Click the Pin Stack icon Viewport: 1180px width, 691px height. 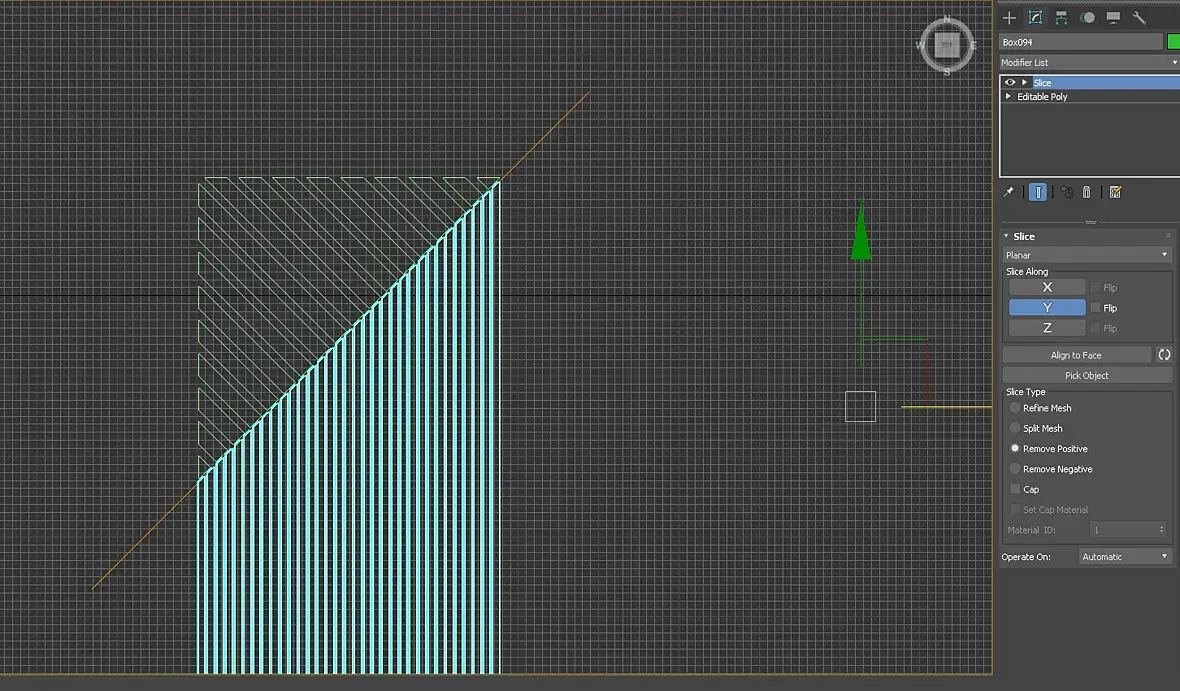point(1009,192)
